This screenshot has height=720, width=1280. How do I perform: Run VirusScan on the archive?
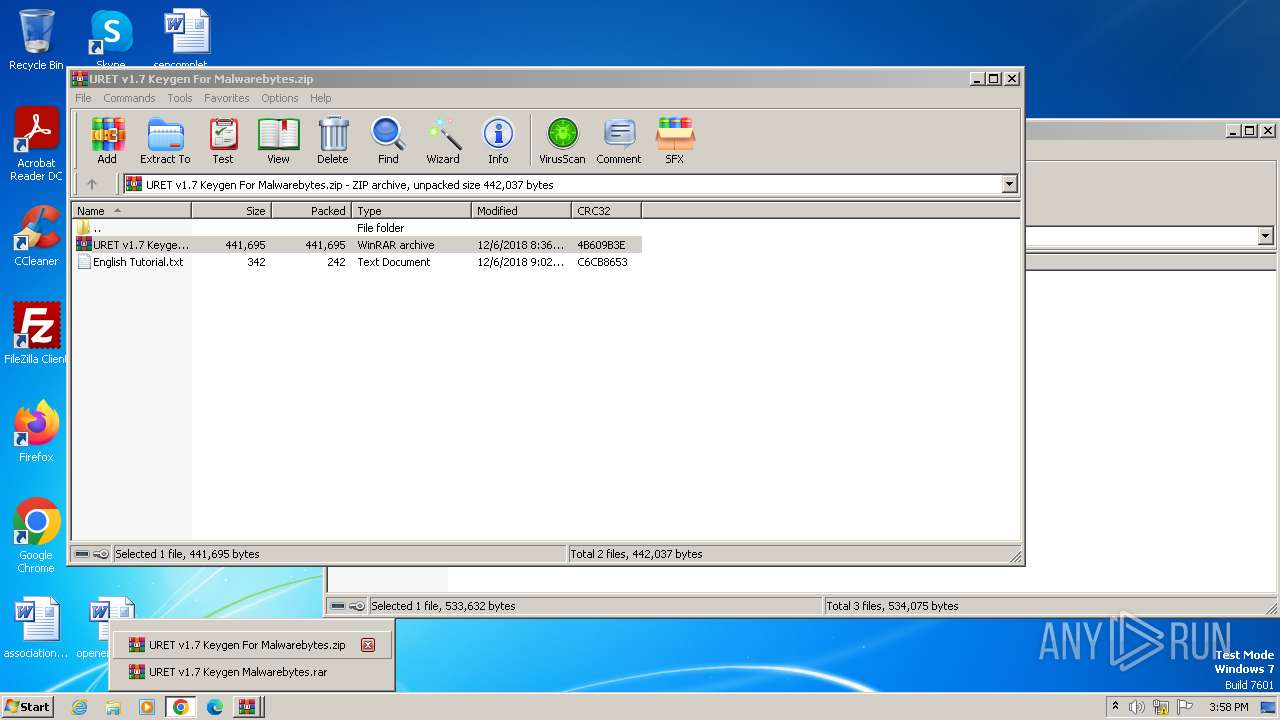click(x=562, y=140)
